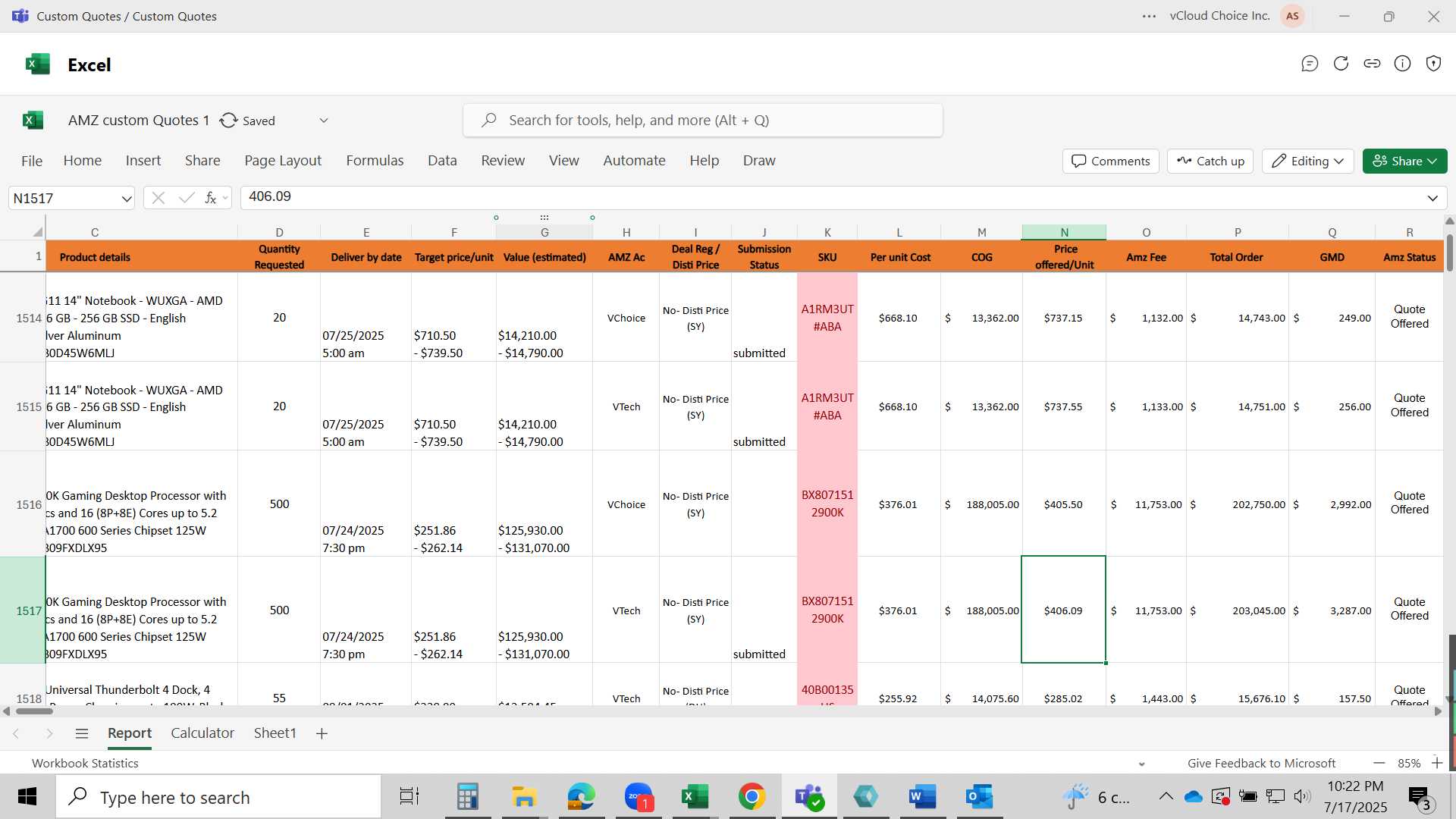The height and width of the screenshot is (819, 1456).
Task: Select row 1516 header
Action: 23,504
